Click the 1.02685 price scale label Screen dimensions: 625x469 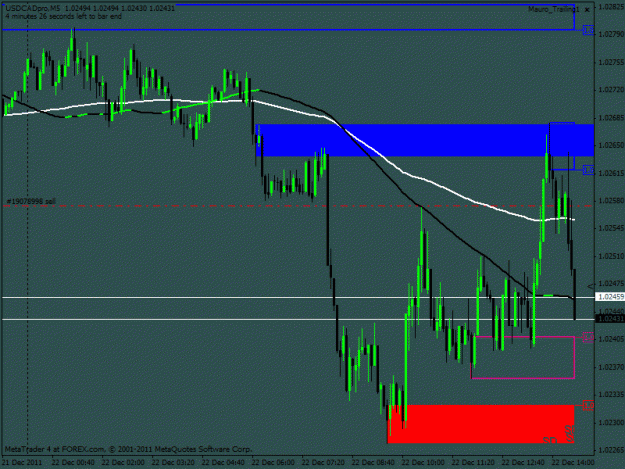click(x=611, y=118)
